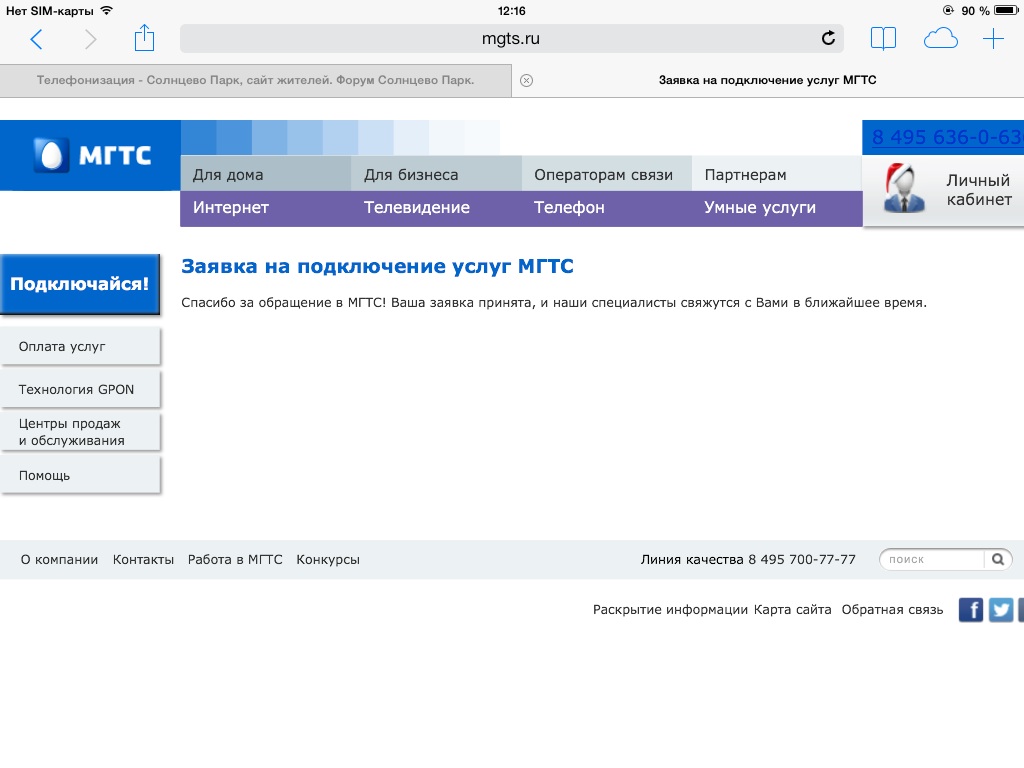Open 'Раскрытие информации' footer link
This screenshot has height=768, width=1024.
(x=670, y=610)
